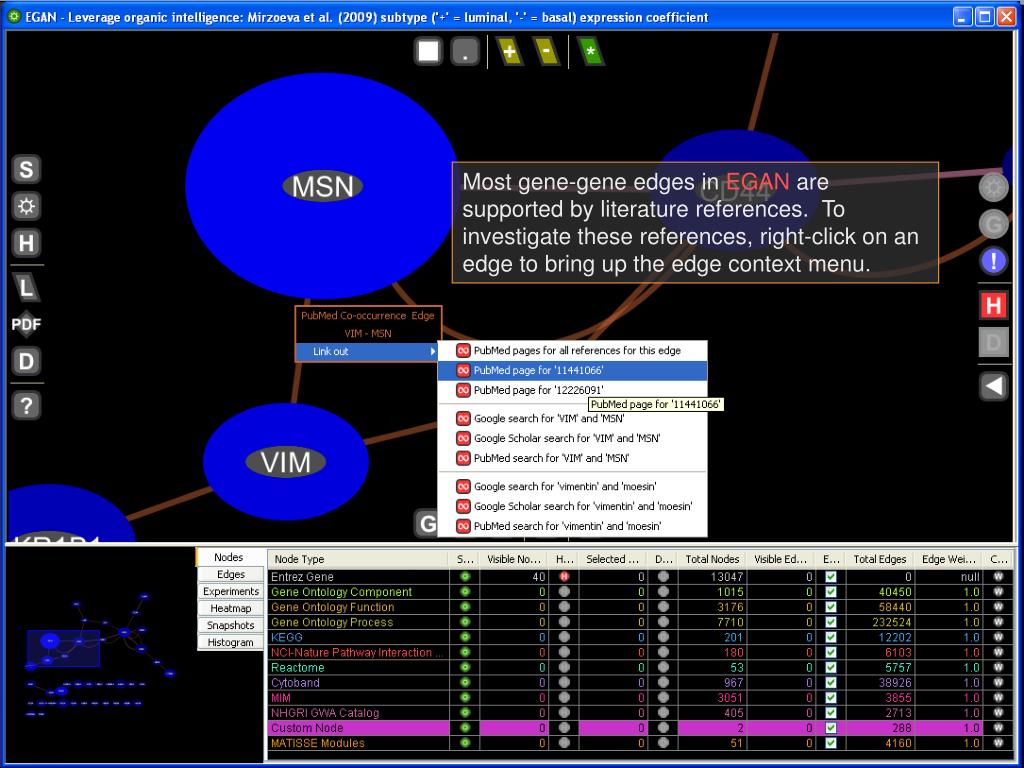This screenshot has height=768, width=1024.
Task: Select Google Scholar search for 'vimentin' and 'moesin'
Action: (x=572, y=506)
